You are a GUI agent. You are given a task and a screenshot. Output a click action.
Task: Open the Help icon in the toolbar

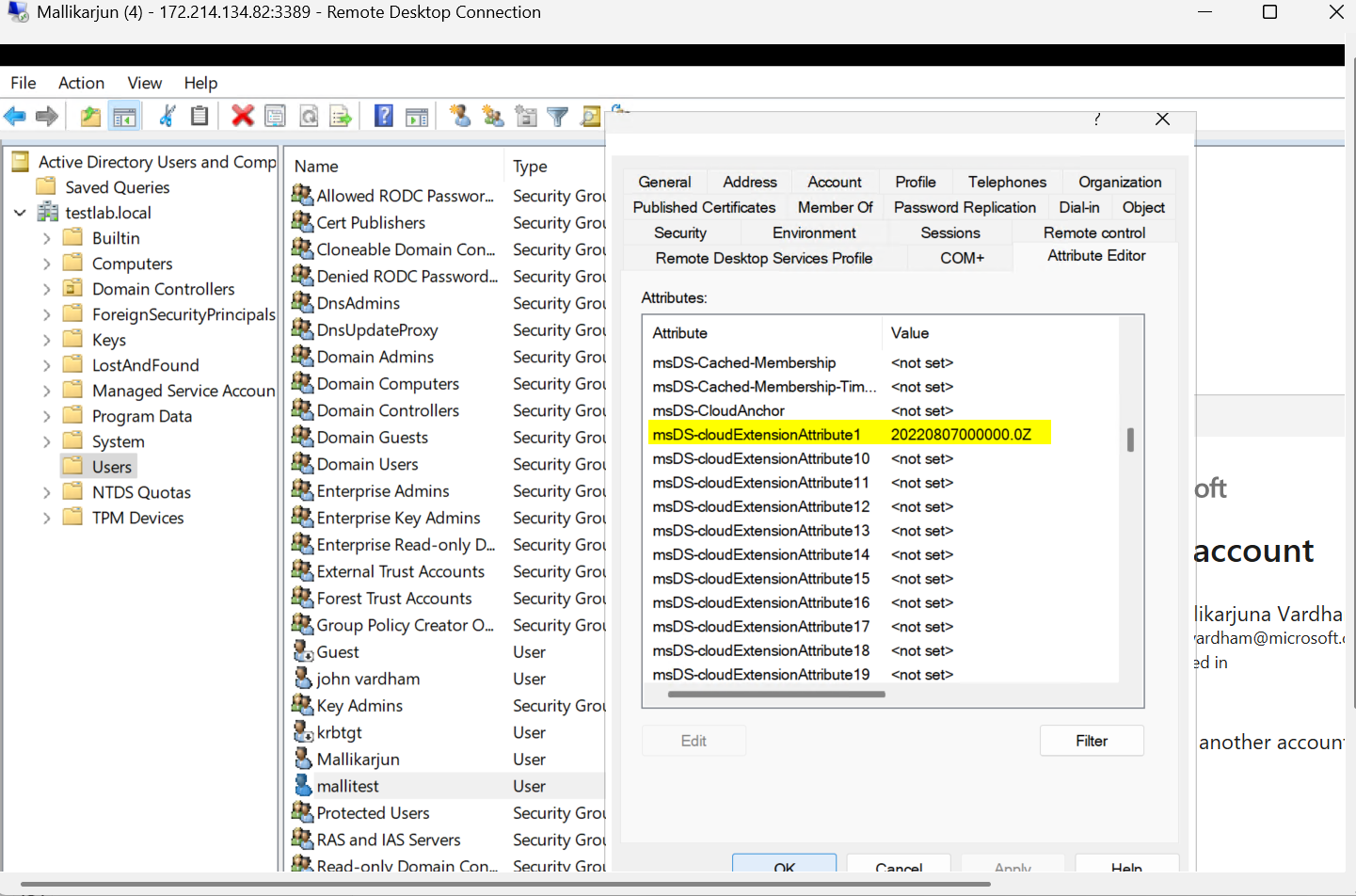tap(383, 115)
